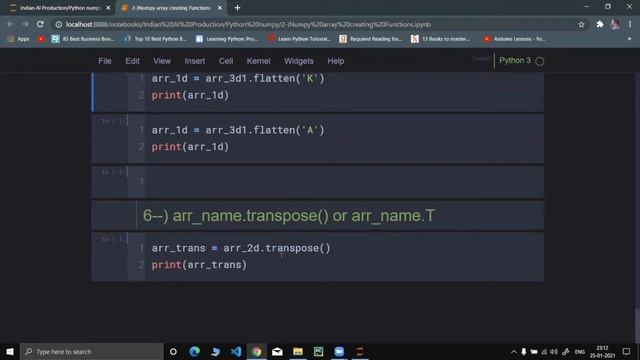Click print(arr_1d) in the flatten('K') cell

tap(190, 95)
